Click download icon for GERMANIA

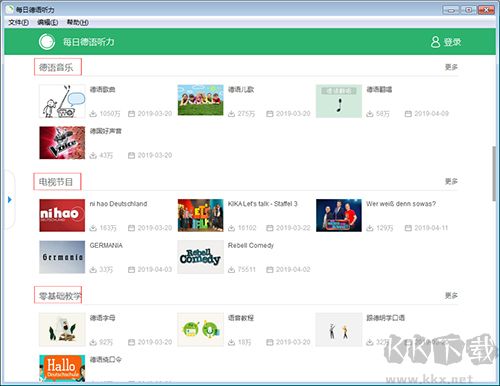pyautogui.click(x=93, y=270)
